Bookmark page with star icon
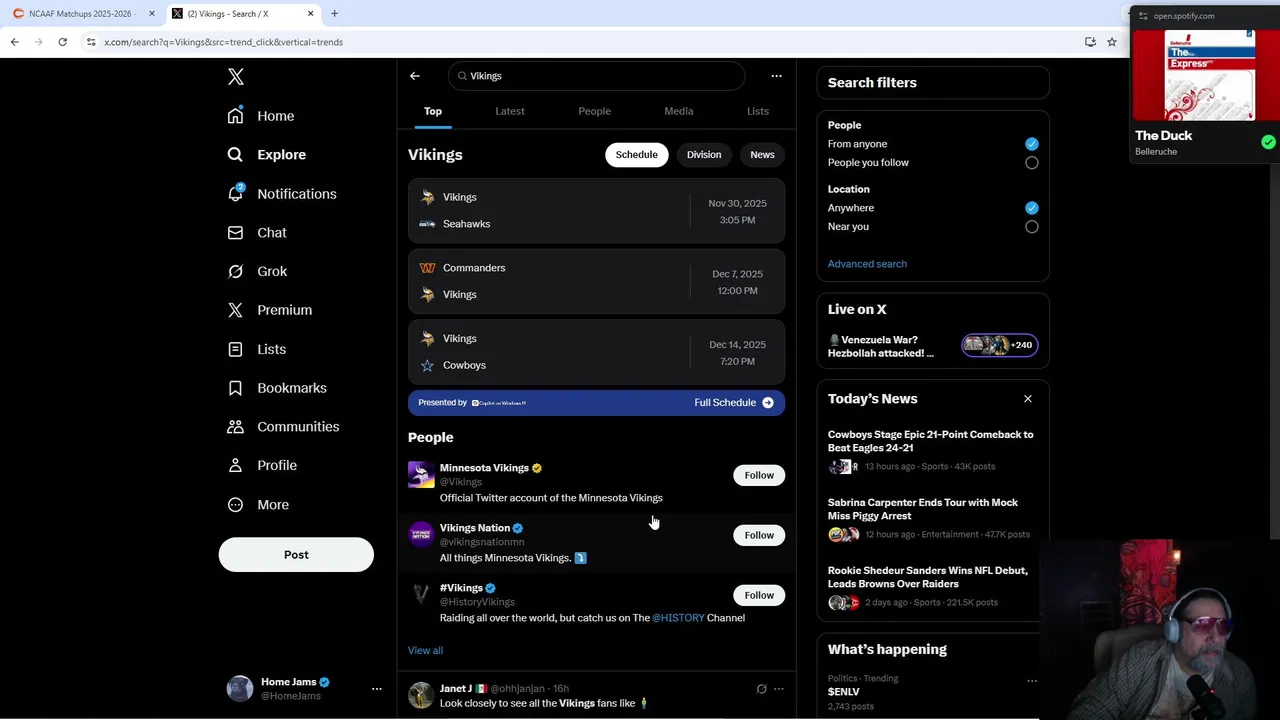Screen dimensions: 1280x720 coord(1112,42)
